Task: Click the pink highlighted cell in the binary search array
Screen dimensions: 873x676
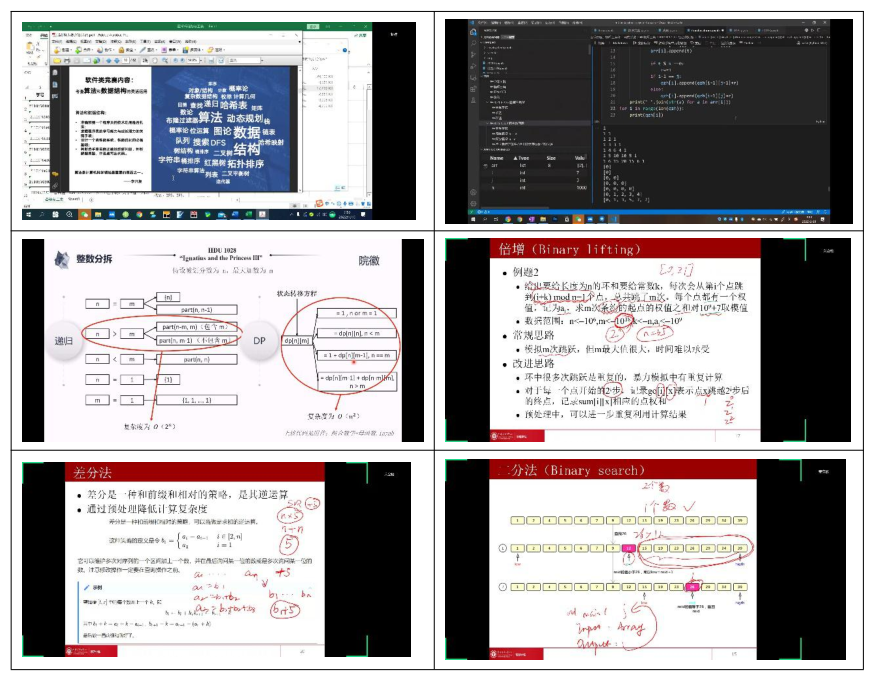Action: 630,549
